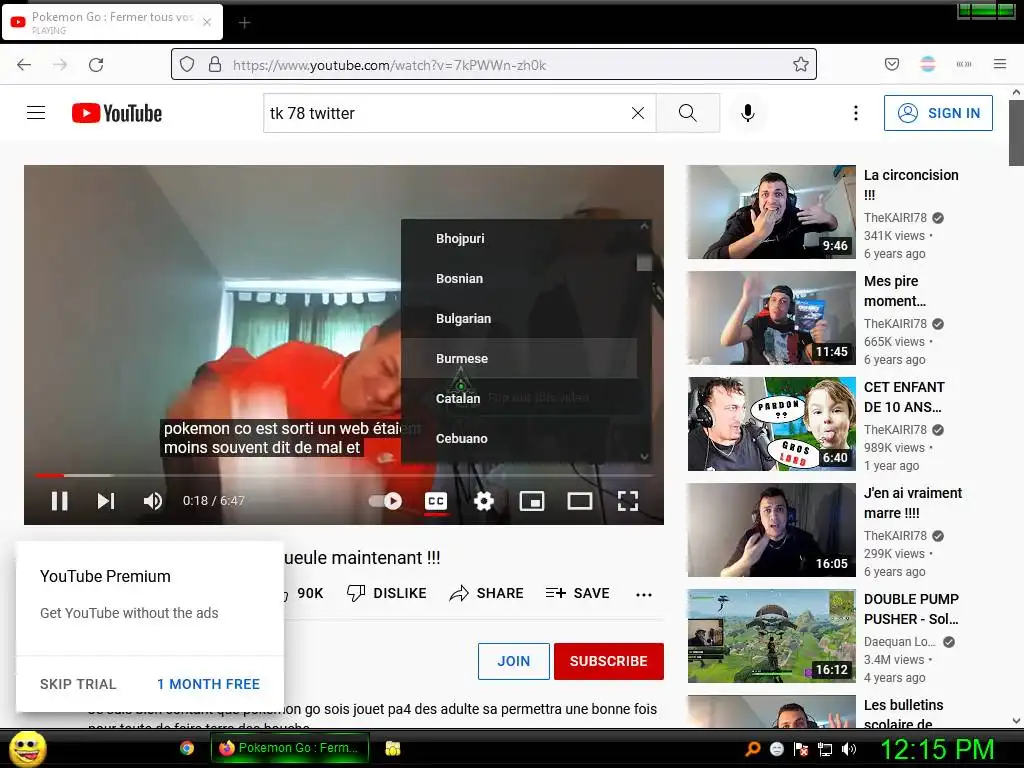Viewport: 1024px width, 768px height.
Task: Click SAVE to playlist button
Action: pyautogui.click(x=577, y=593)
